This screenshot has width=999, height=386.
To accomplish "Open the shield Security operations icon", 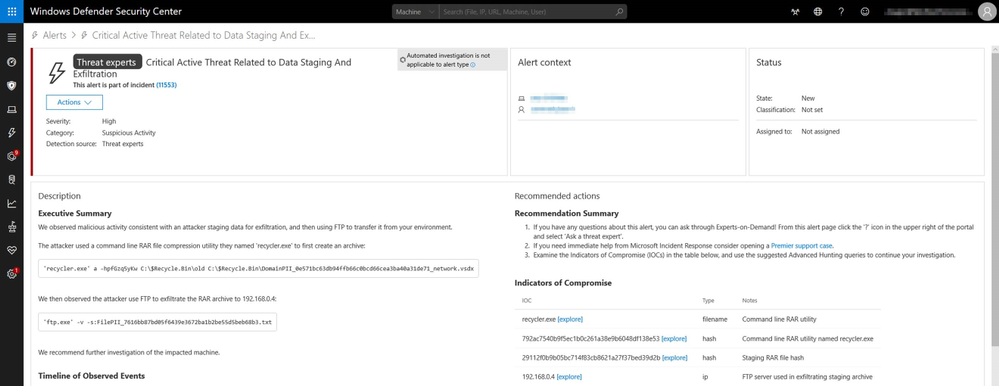I will point(11,85).
